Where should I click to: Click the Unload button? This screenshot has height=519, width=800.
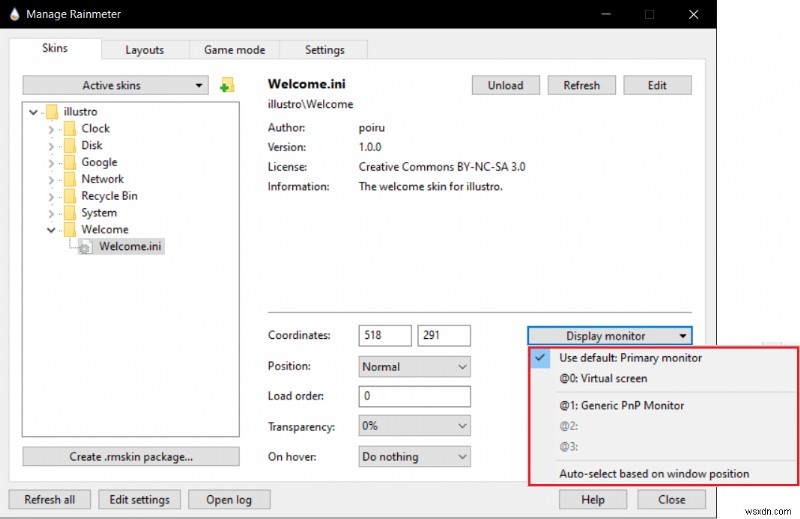tap(506, 85)
